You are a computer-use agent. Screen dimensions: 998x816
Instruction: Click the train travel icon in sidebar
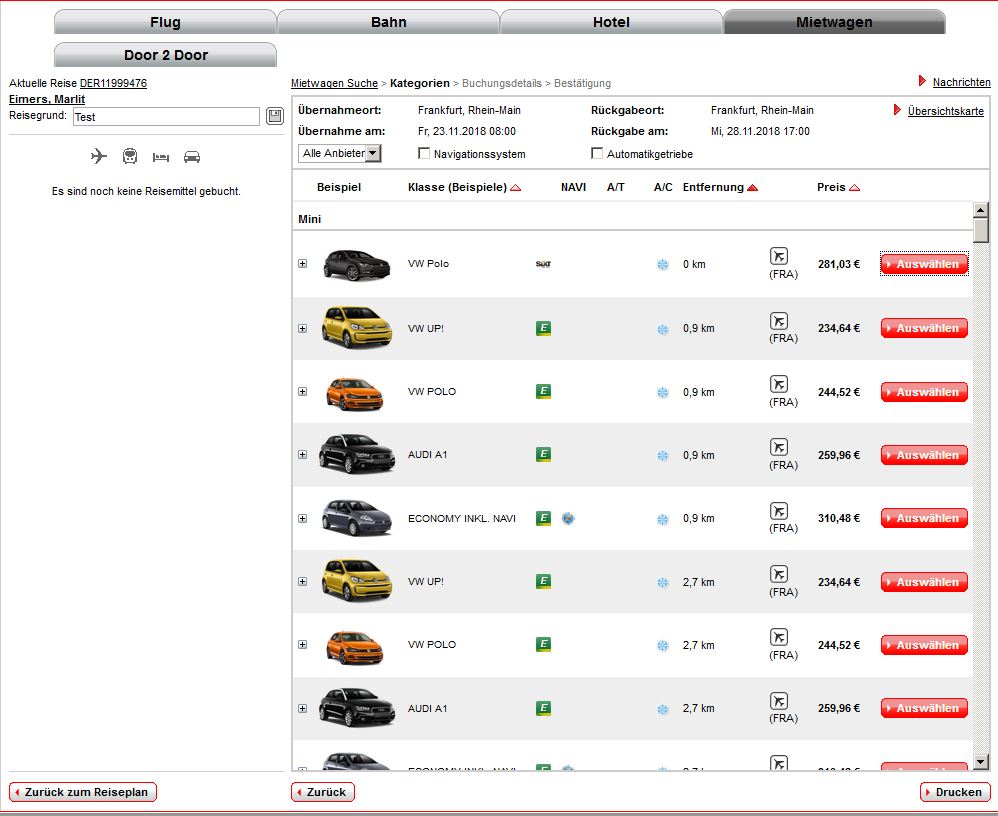[130, 156]
